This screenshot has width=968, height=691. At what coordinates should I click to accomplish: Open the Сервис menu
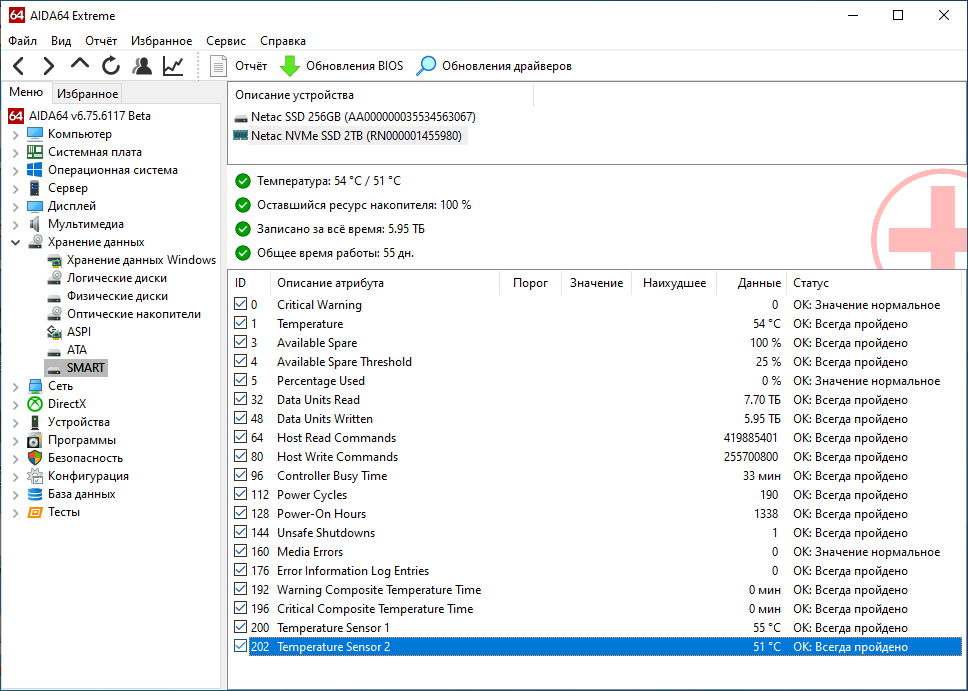(226, 41)
